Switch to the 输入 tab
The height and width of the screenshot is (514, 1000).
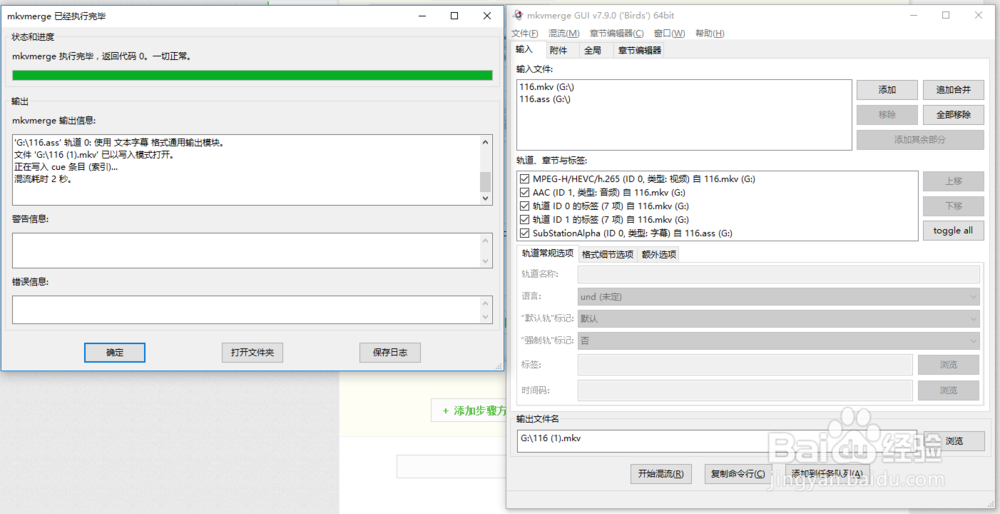524,50
